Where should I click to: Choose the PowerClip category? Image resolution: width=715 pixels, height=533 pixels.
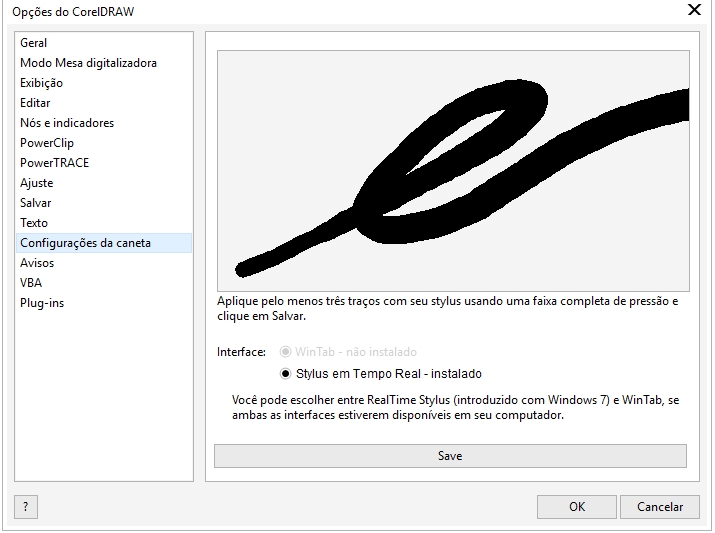tap(47, 143)
